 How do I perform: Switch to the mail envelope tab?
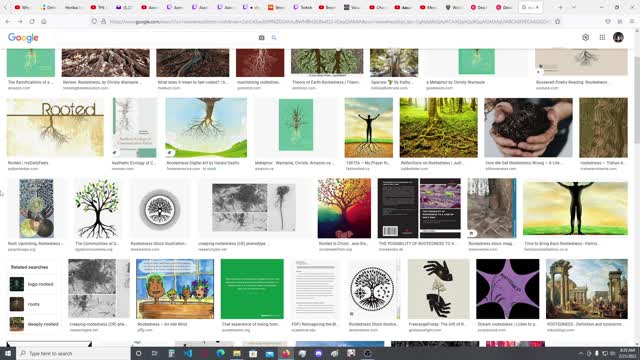point(123,7)
